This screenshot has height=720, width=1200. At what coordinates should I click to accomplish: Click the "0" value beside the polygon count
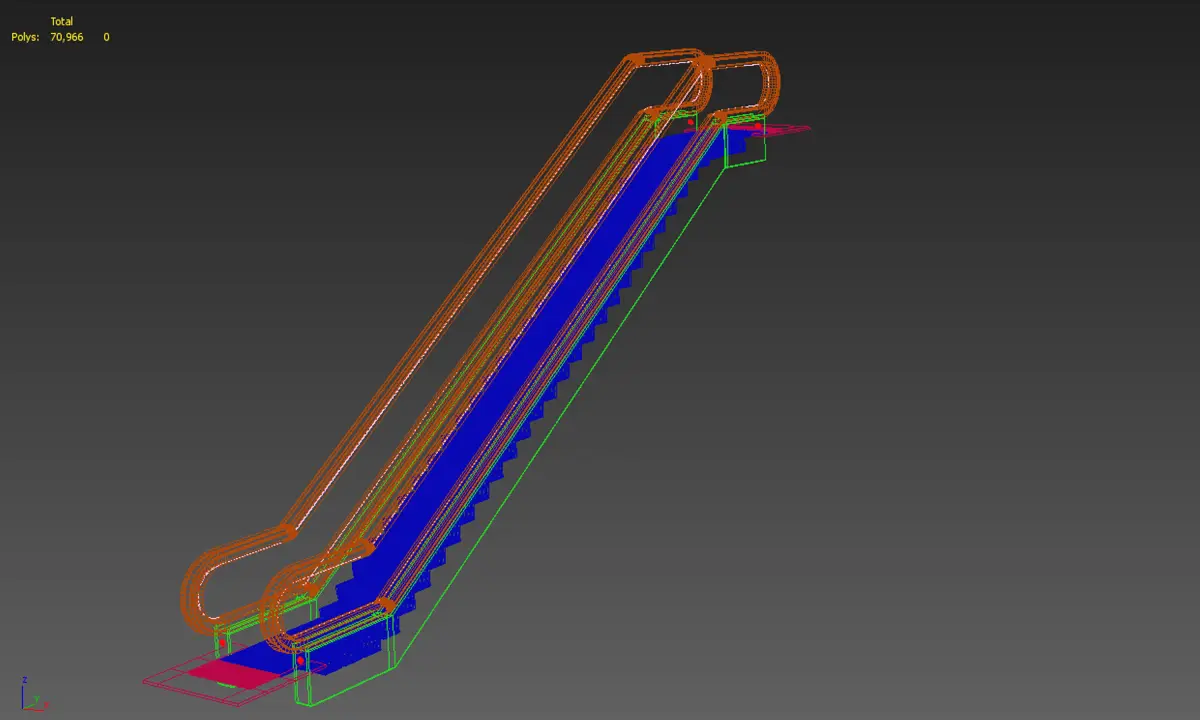106,37
